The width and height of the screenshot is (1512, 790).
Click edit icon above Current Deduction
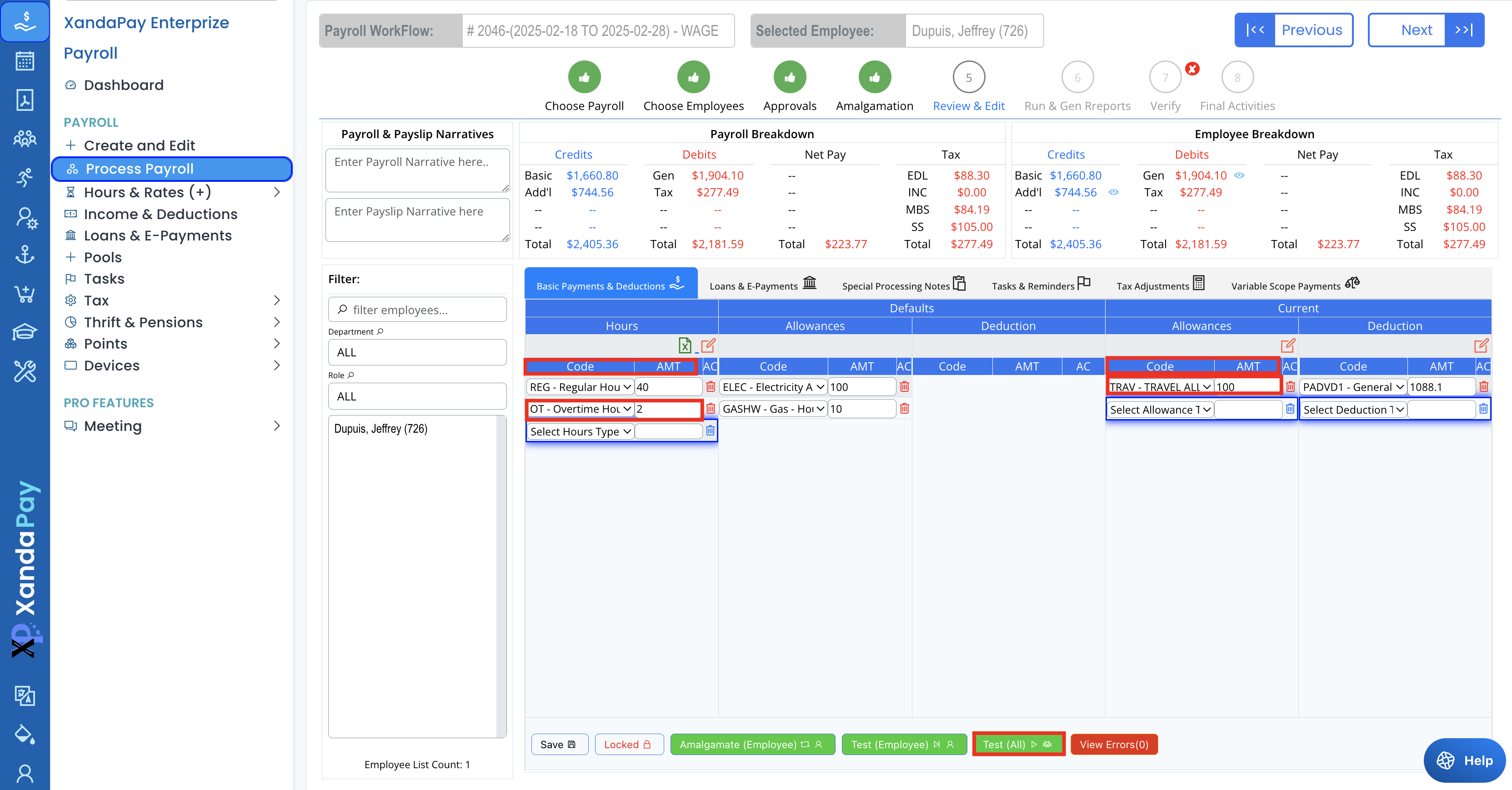1480,345
